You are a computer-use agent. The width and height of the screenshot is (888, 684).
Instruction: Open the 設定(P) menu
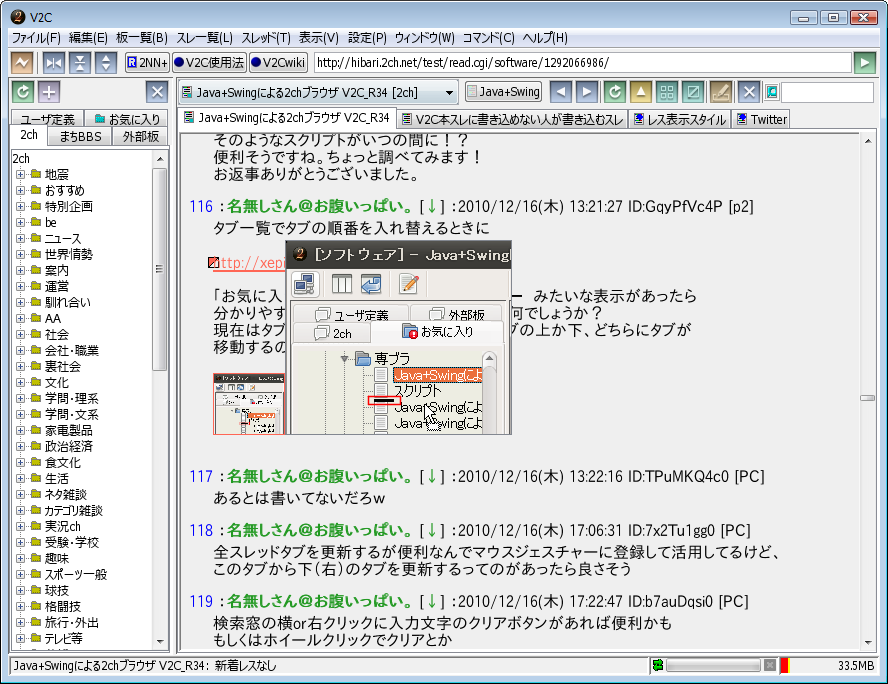[367, 38]
